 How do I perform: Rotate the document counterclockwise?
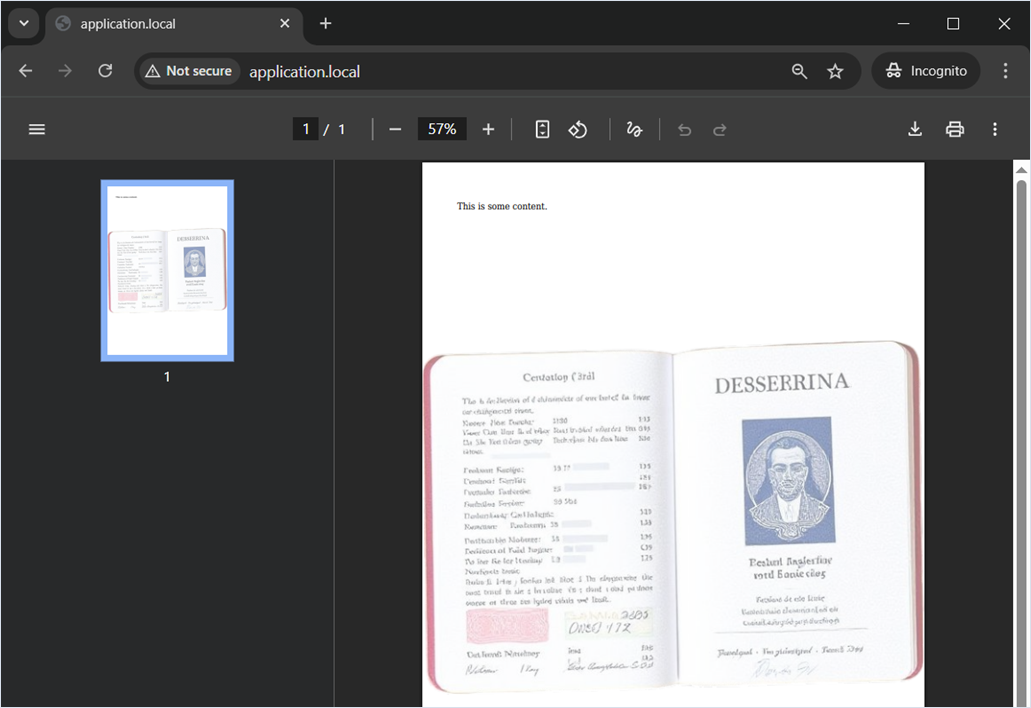click(x=578, y=129)
